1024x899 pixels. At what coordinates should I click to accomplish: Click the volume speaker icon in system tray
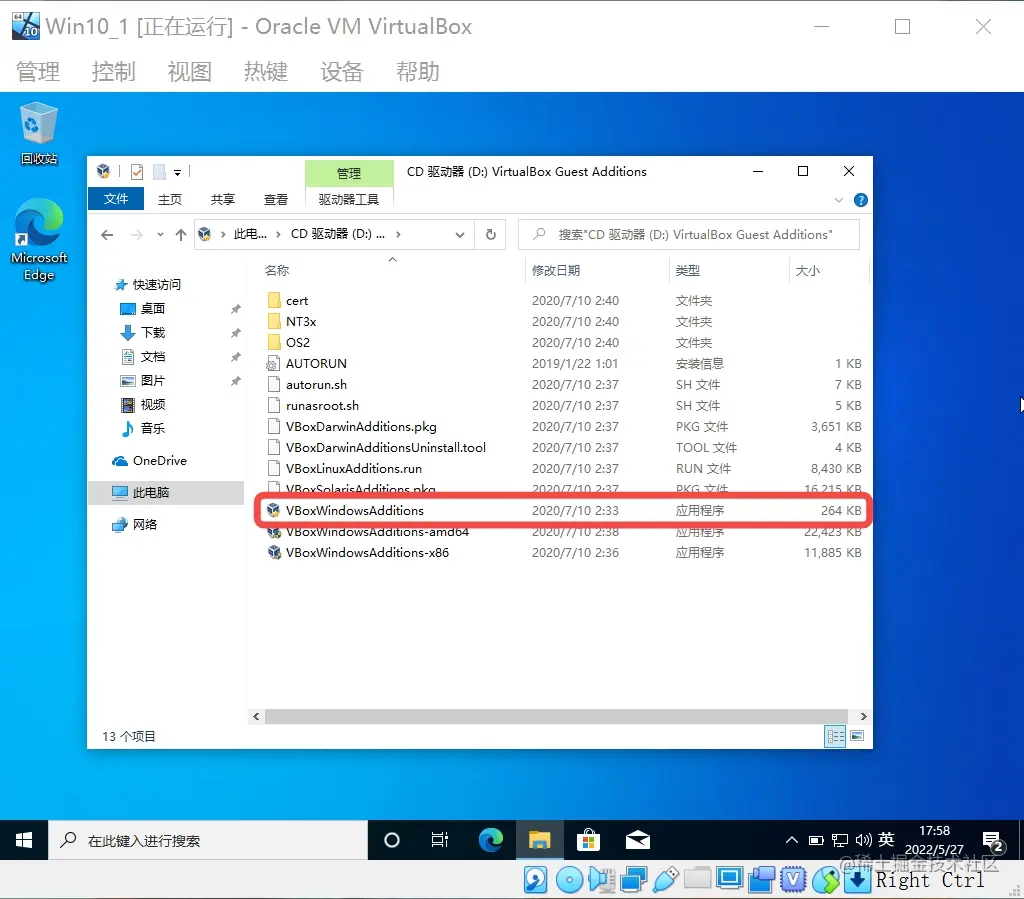click(863, 840)
